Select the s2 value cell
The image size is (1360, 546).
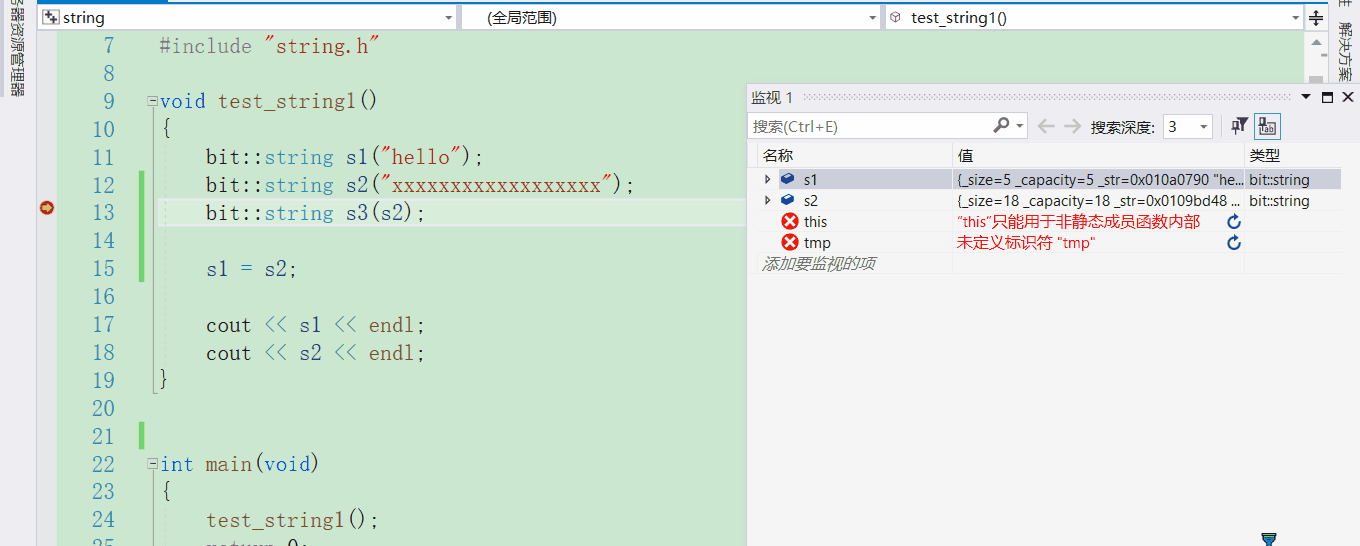[x=1098, y=201]
